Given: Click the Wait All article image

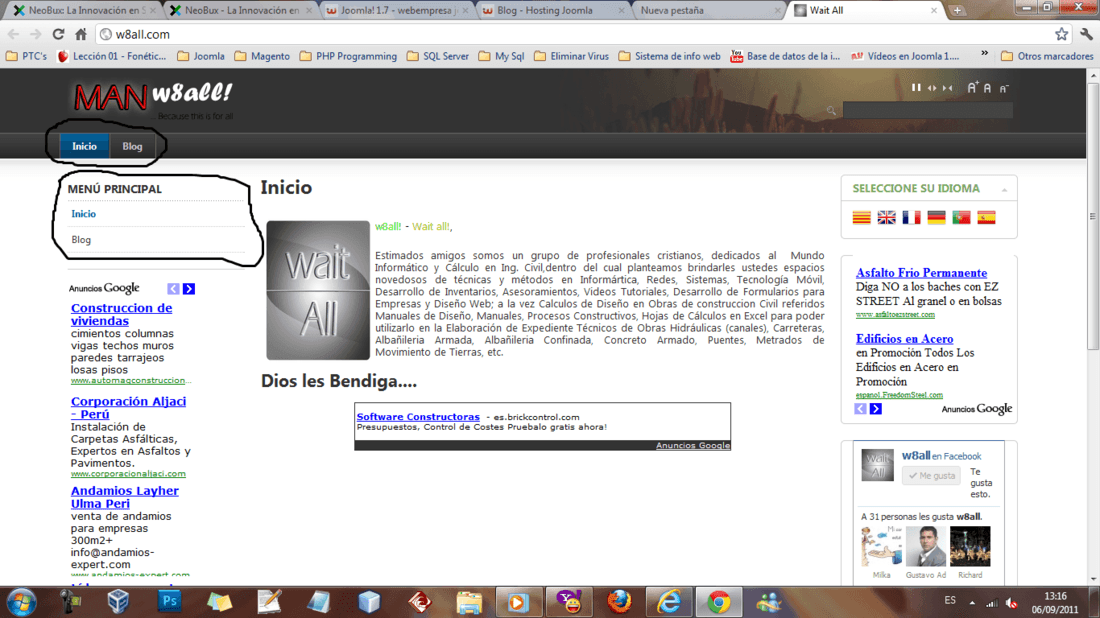Looking at the screenshot, I should 318,290.
